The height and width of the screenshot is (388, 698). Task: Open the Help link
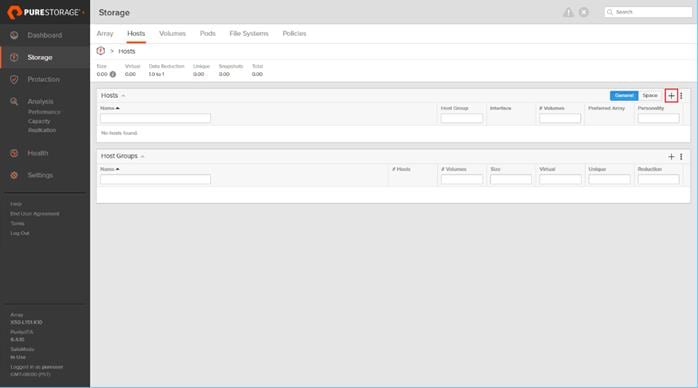16,204
